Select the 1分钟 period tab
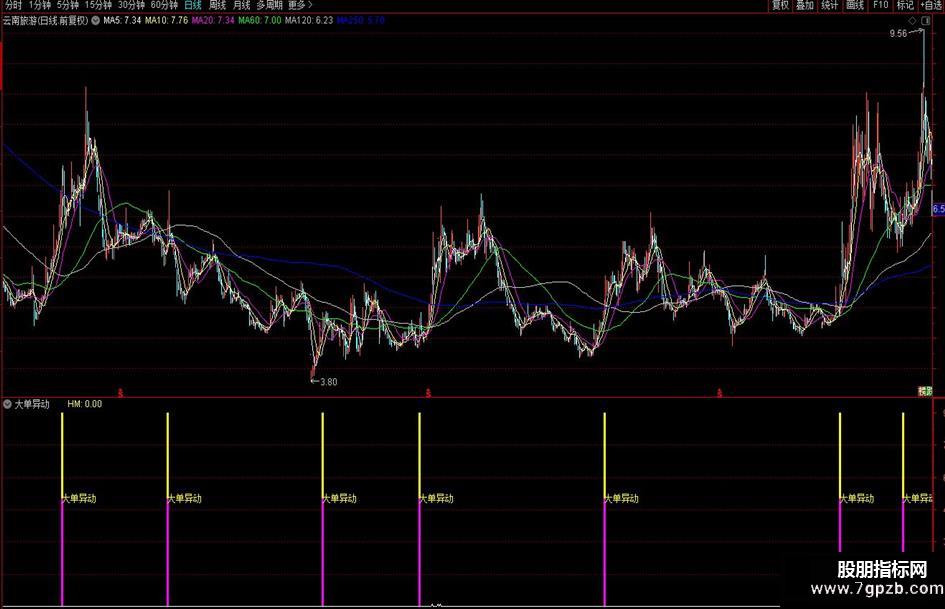The image size is (945, 609). (40, 5)
